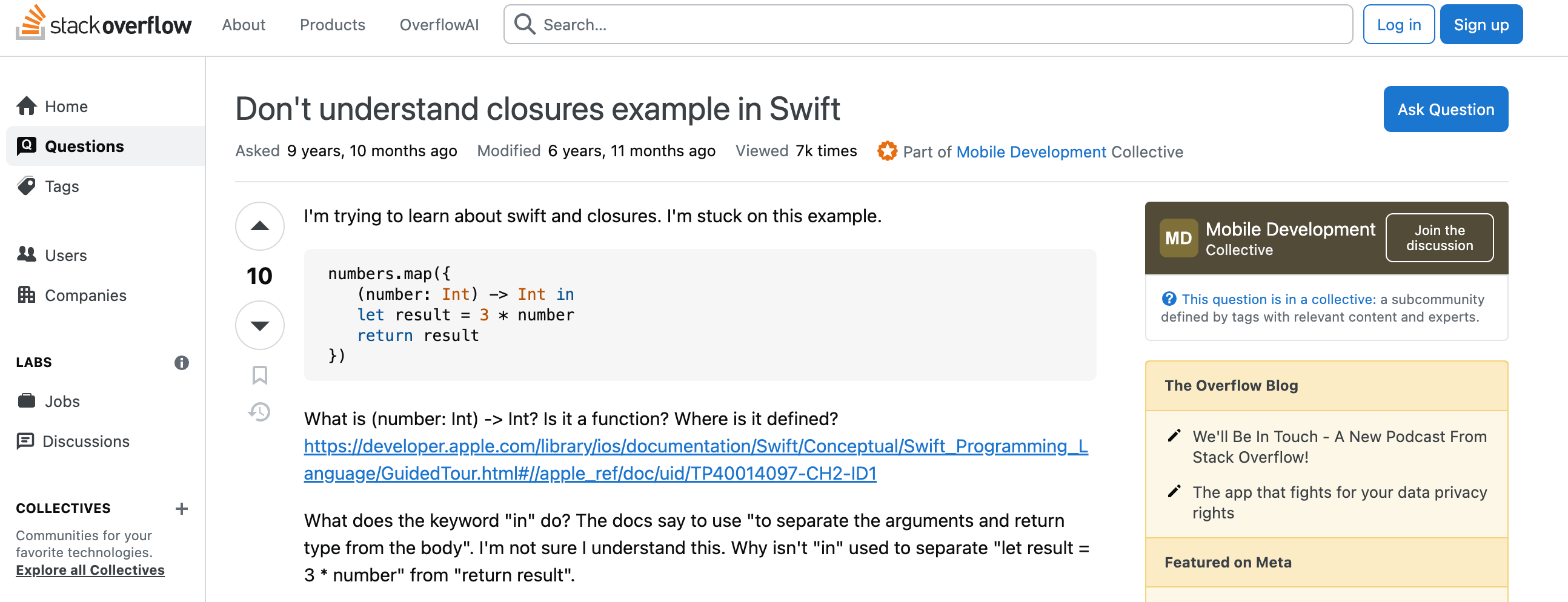Click the Labs info icon
The width and height of the screenshot is (1568, 602).
[181, 363]
